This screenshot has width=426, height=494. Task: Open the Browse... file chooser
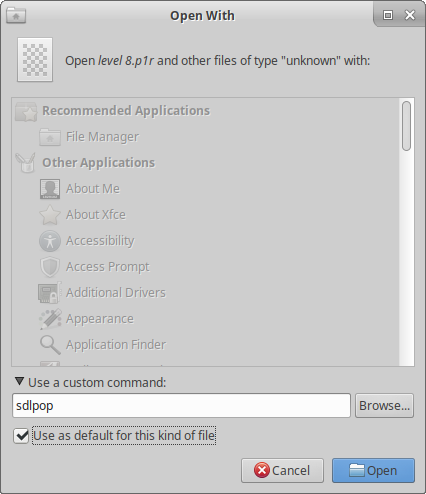pos(384,406)
